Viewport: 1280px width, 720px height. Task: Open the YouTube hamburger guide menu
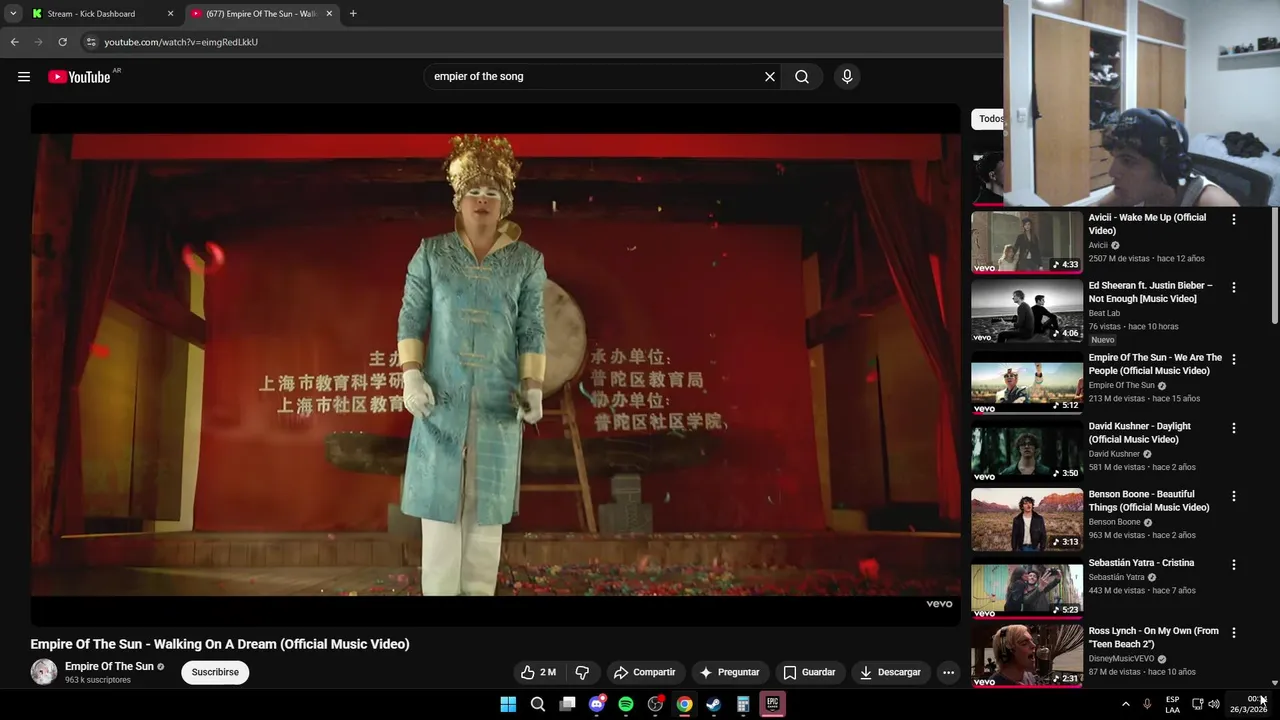point(24,77)
